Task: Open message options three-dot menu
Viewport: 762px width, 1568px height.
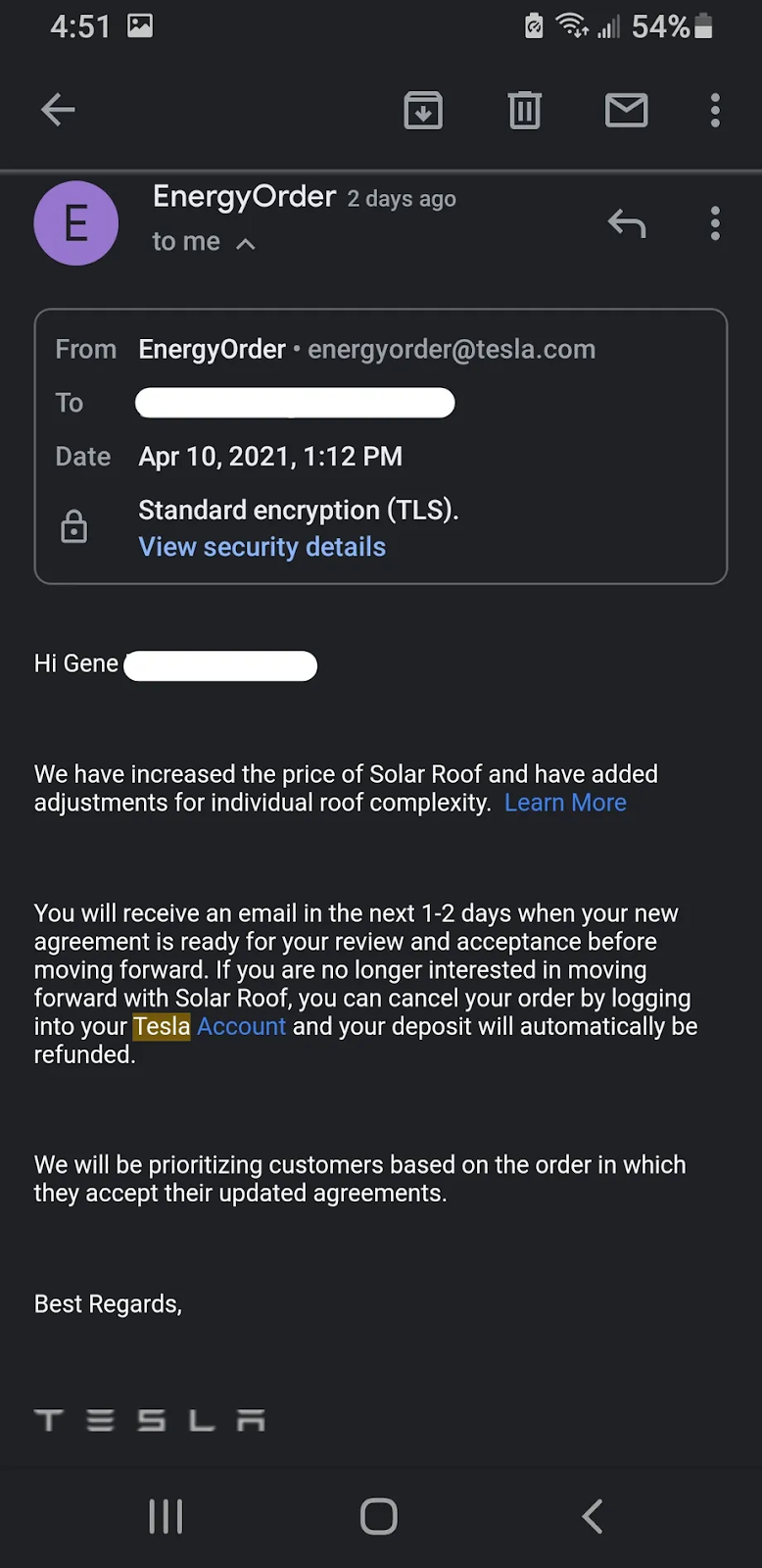Action: coord(715,223)
